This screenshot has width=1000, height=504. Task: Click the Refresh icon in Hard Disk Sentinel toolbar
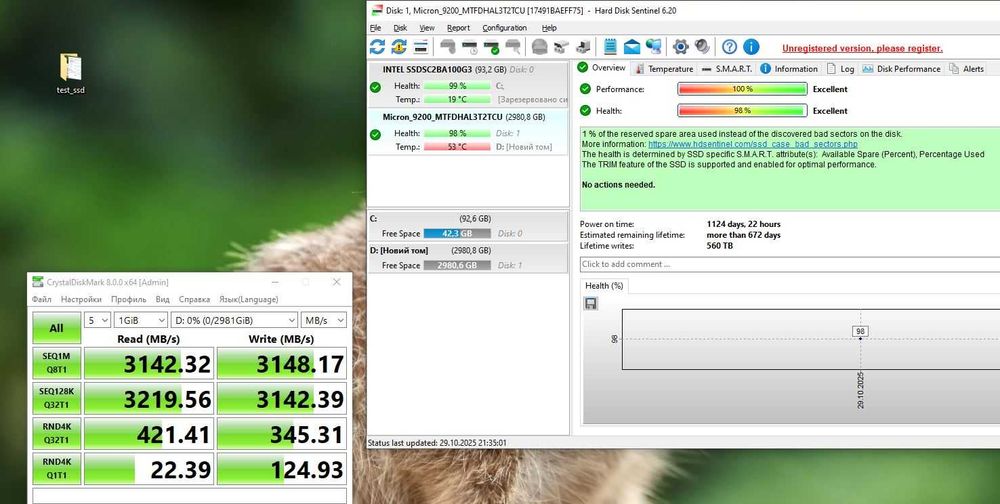pos(377,47)
